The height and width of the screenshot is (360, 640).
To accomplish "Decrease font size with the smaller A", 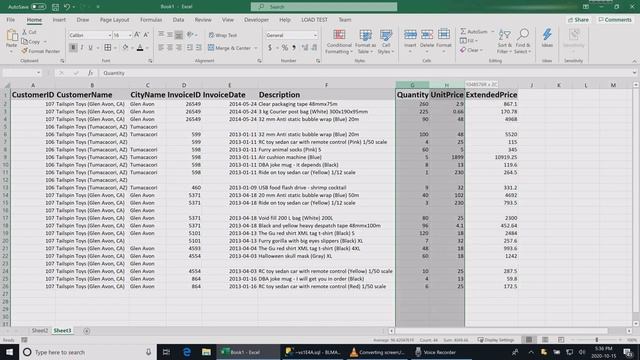I will click(146, 35).
